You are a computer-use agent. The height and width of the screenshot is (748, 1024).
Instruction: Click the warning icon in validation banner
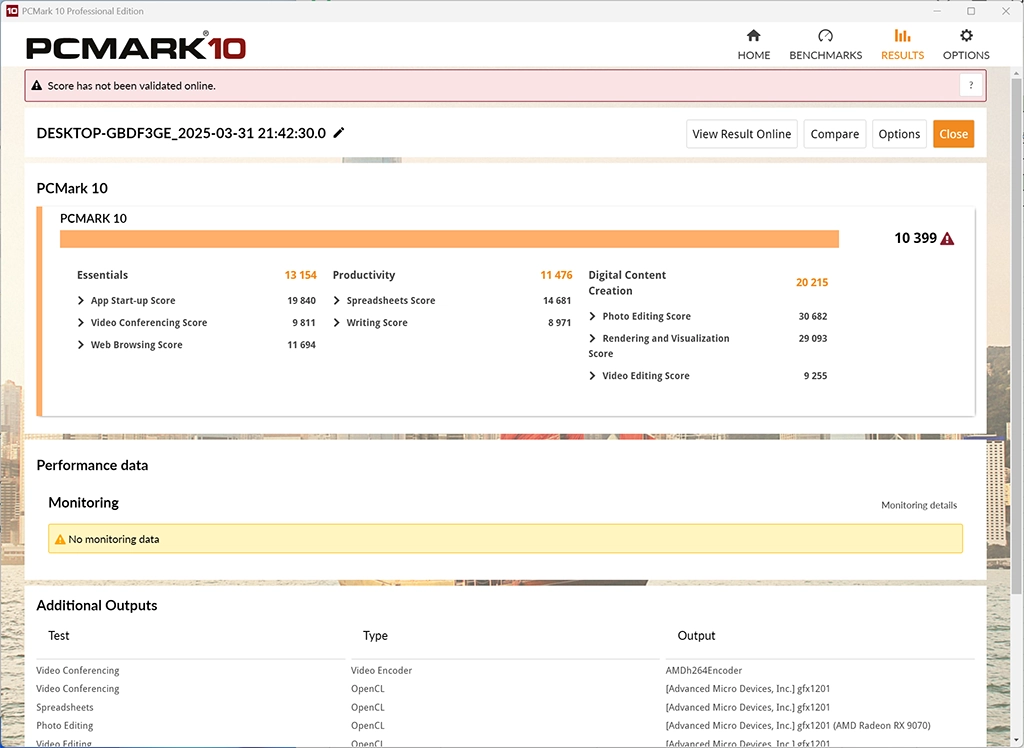(37, 86)
